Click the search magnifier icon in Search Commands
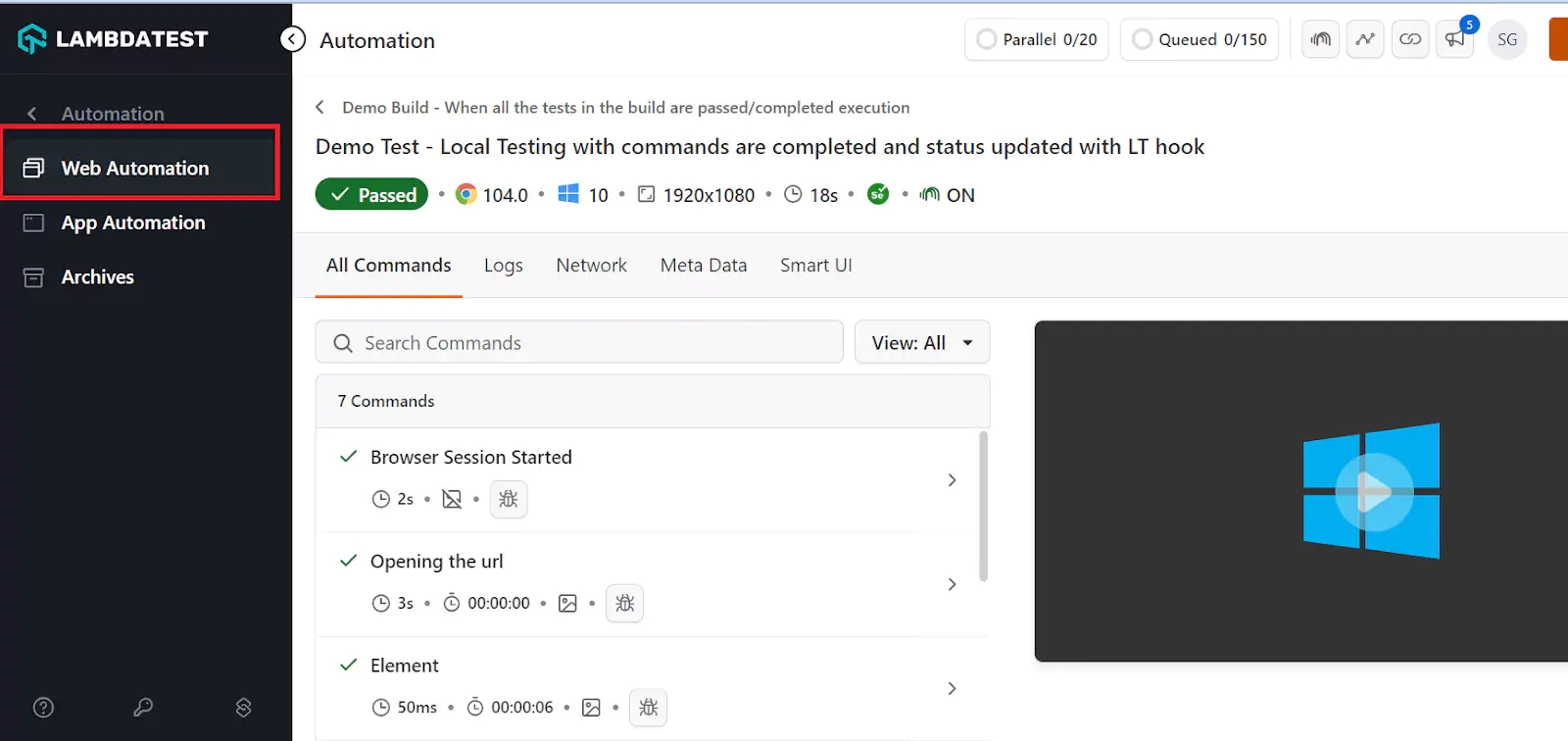1568x741 pixels. pyautogui.click(x=343, y=343)
